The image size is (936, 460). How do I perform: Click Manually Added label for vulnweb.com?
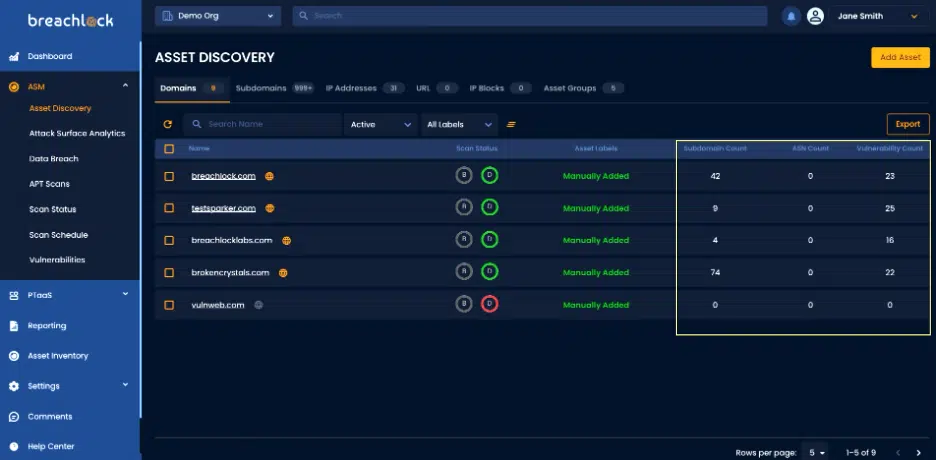(596, 305)
